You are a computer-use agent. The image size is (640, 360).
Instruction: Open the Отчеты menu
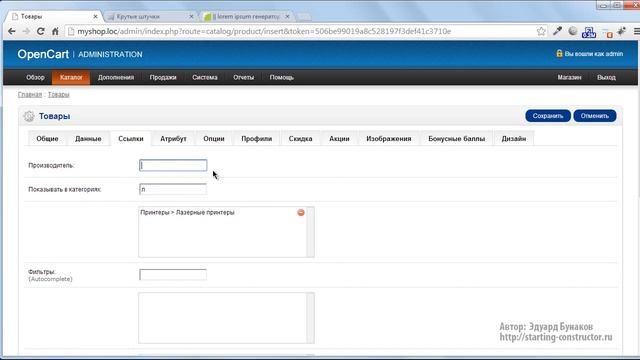click(244, 78)
